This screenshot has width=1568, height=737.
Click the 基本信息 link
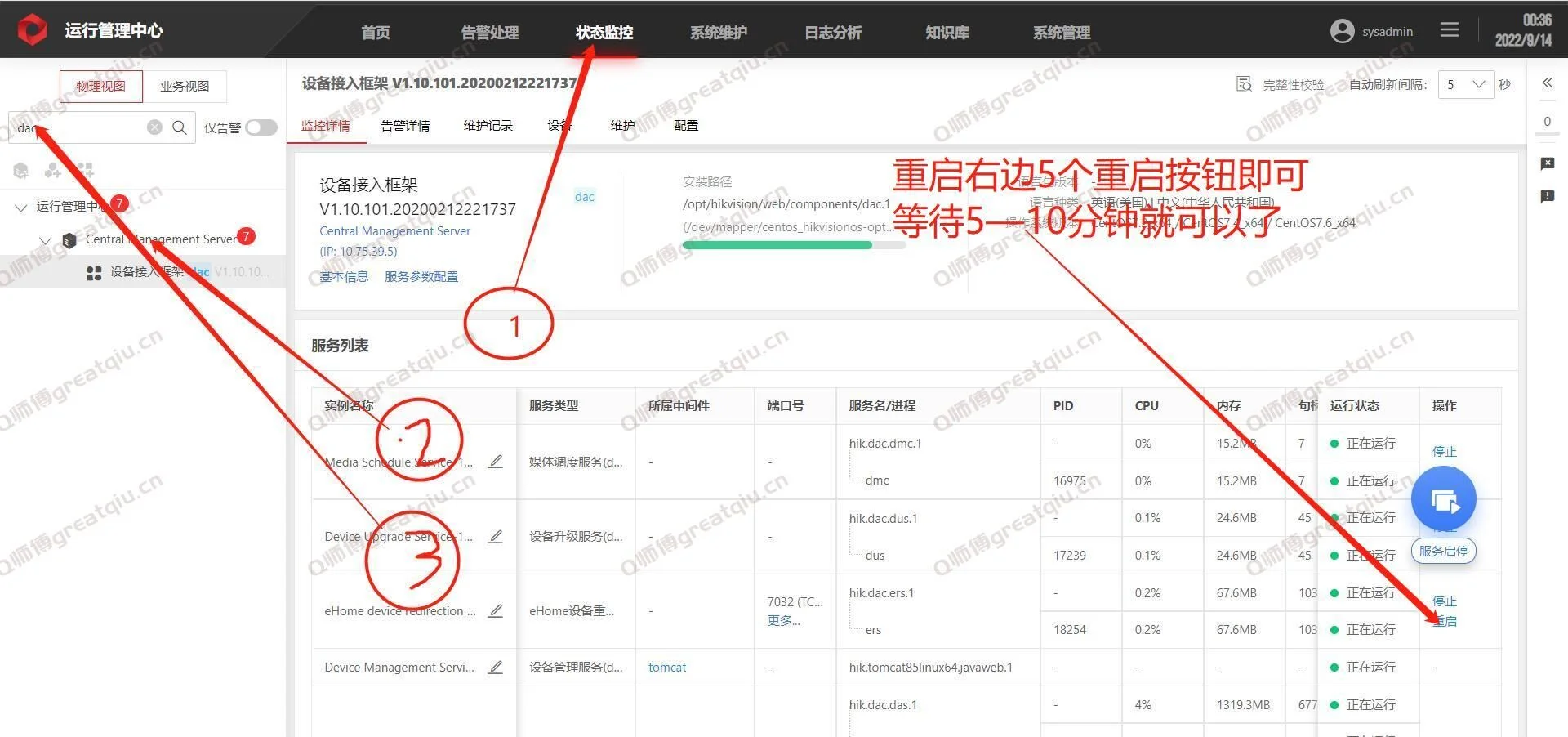click(x=344, y=277)
